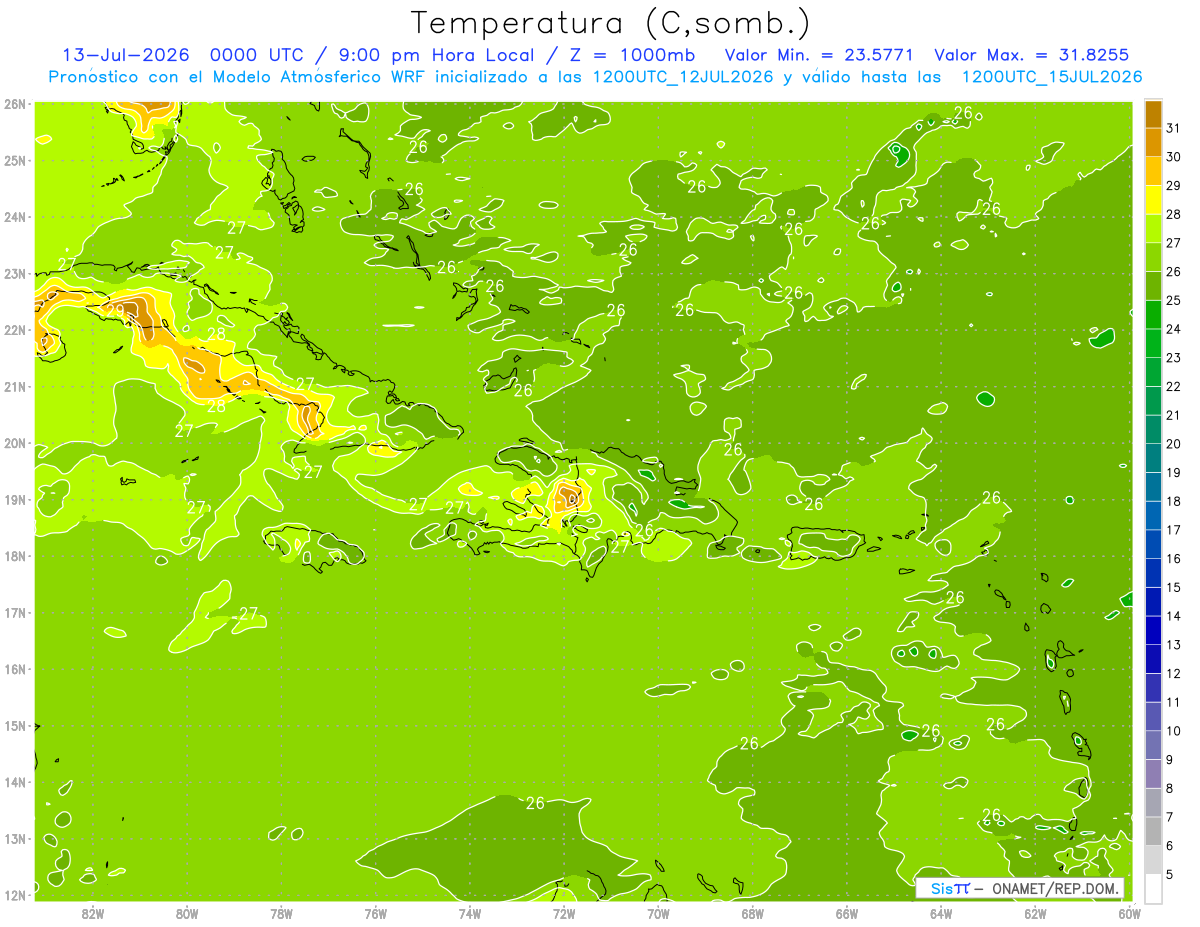Click the 60W longitude axis label
The height and width of the screenshot is (927, 1200).
tap(1129, 913)
